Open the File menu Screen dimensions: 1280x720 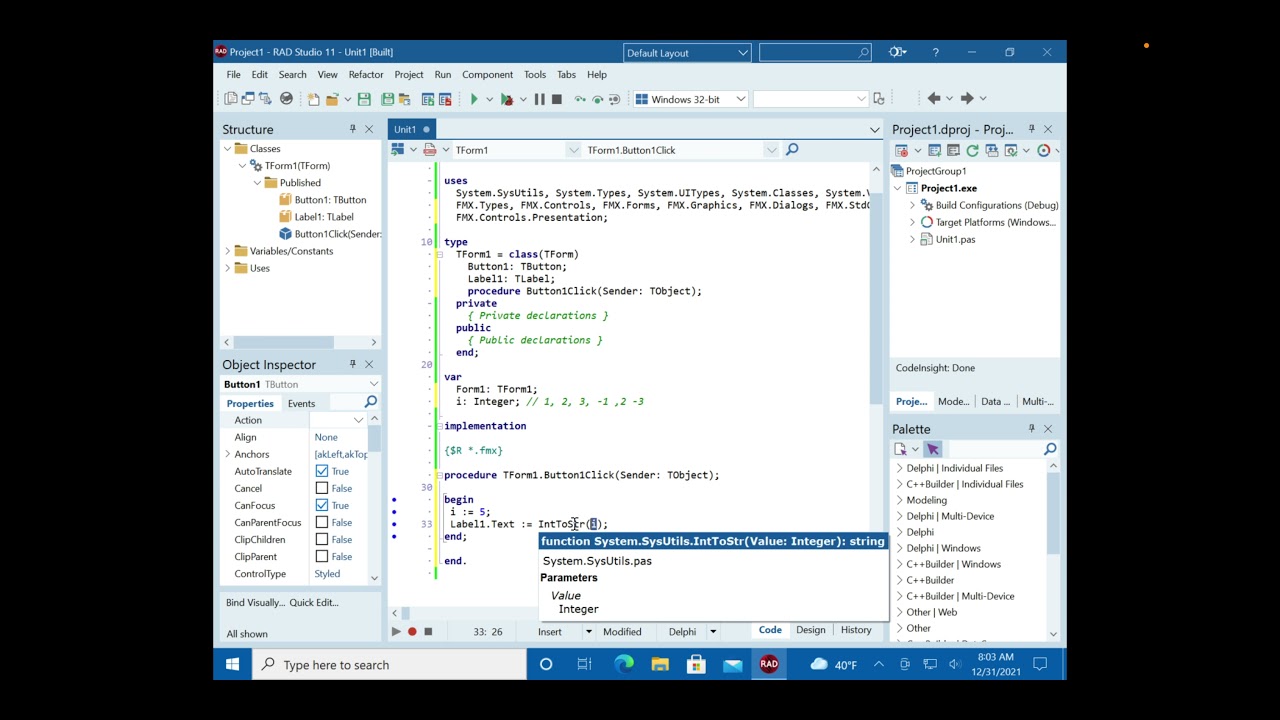[233, 75]
